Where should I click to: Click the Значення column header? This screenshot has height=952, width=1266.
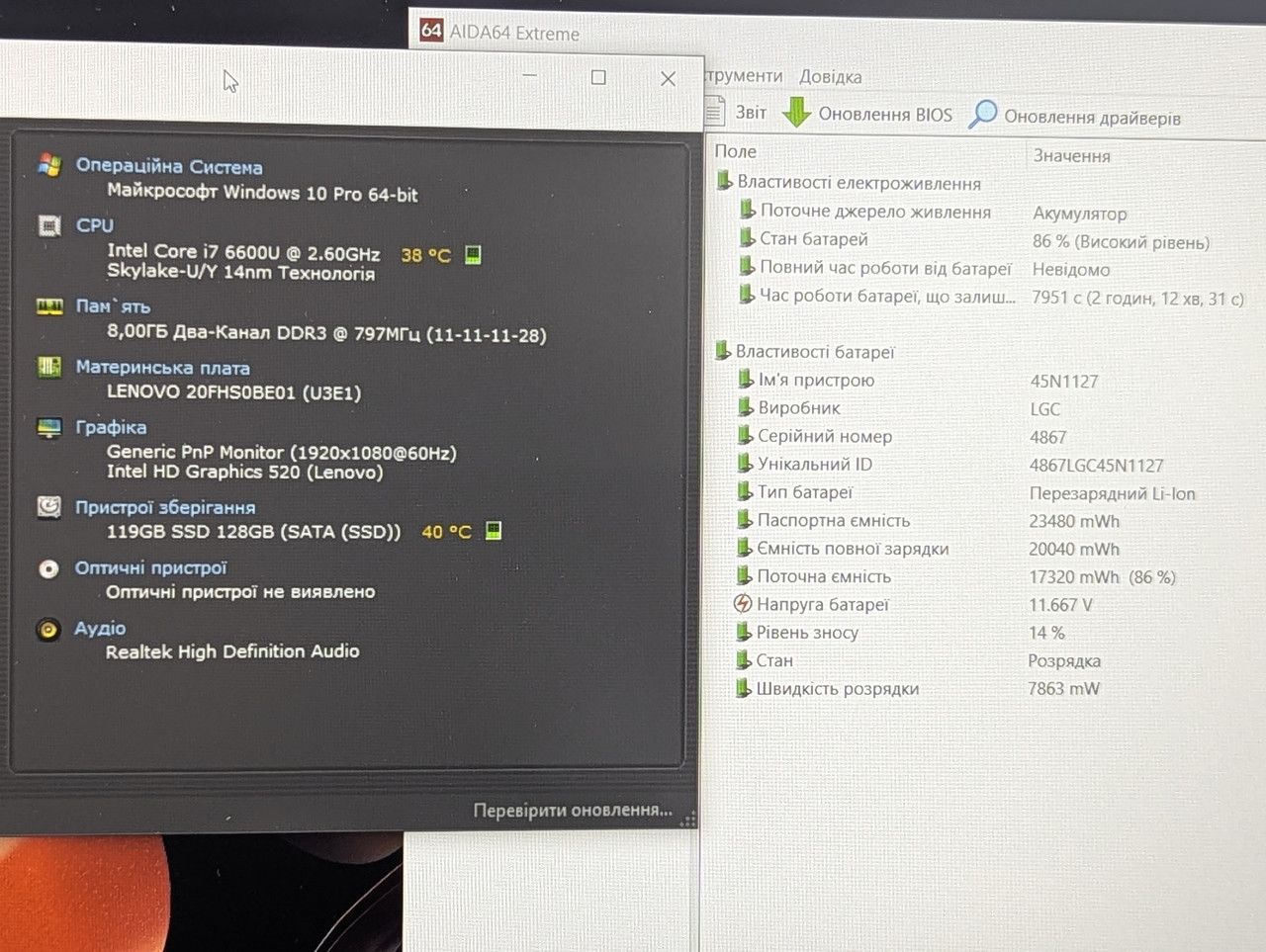click(x=1072, y=155)
